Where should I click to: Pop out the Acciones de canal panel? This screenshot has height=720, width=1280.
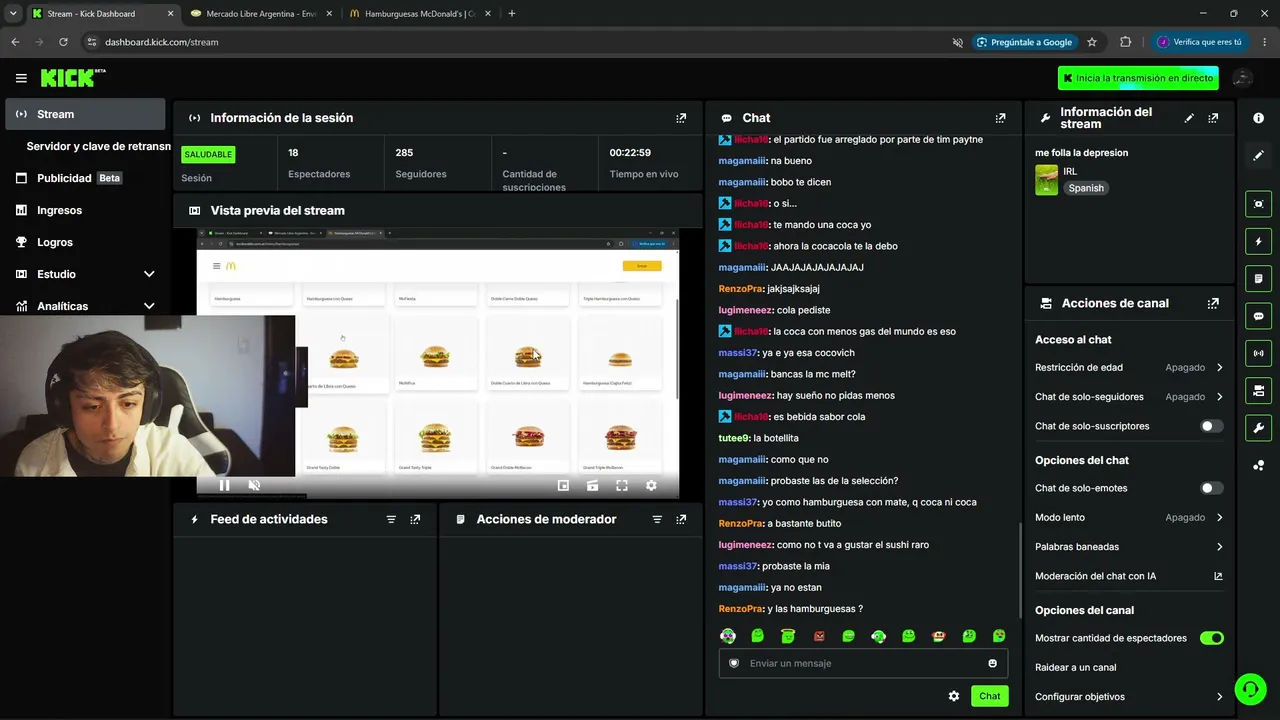pyautogui.click(x=1213, y=303)
